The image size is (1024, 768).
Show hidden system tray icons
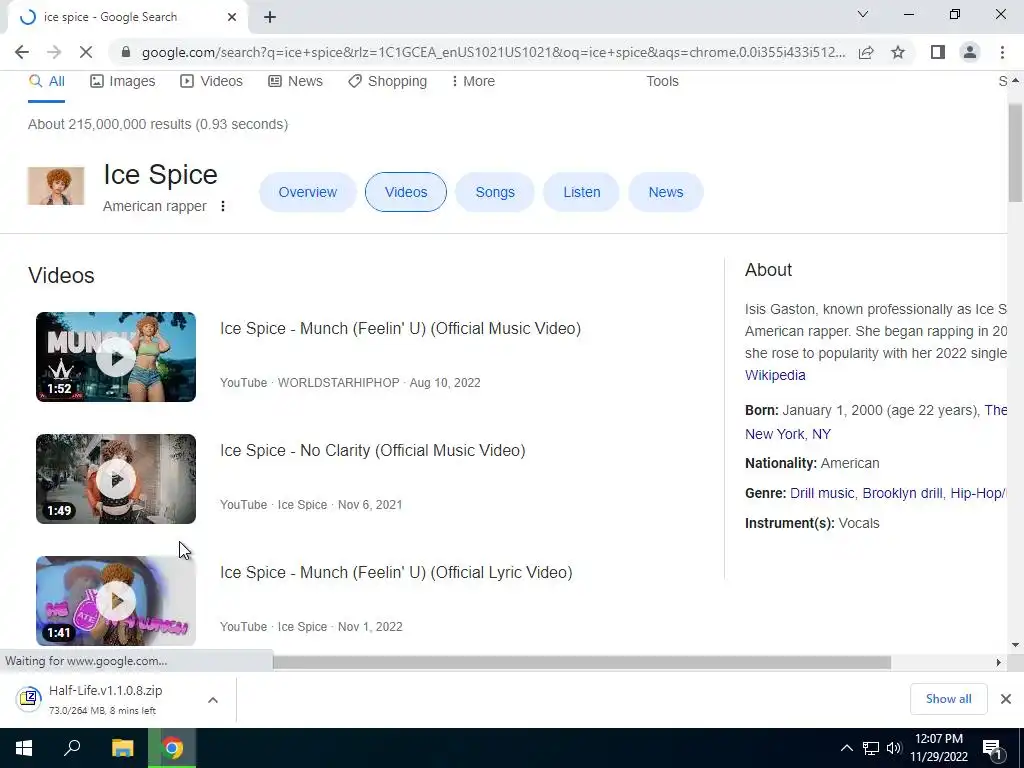tap(846, 748)
